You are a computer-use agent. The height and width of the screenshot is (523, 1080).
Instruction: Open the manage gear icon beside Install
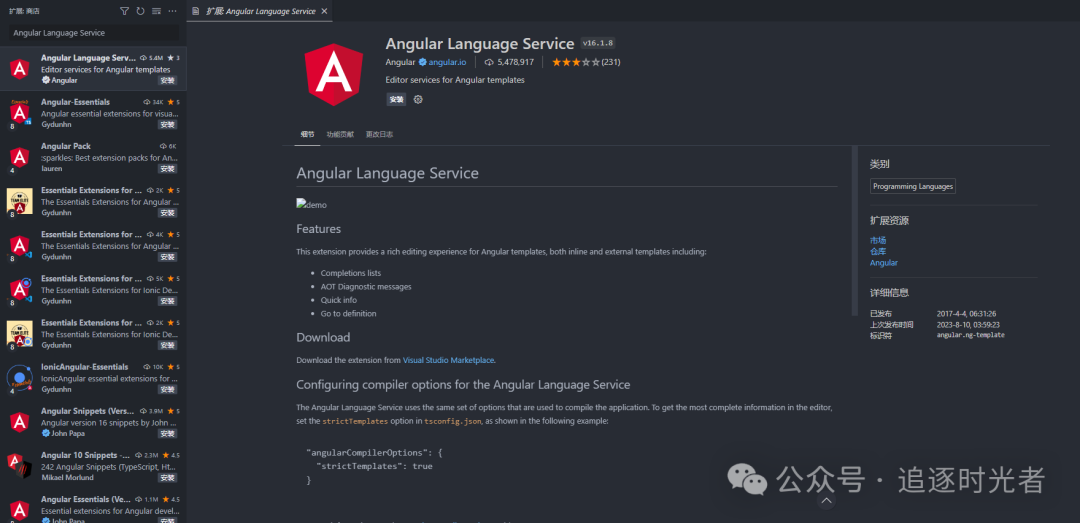point(418,99)
